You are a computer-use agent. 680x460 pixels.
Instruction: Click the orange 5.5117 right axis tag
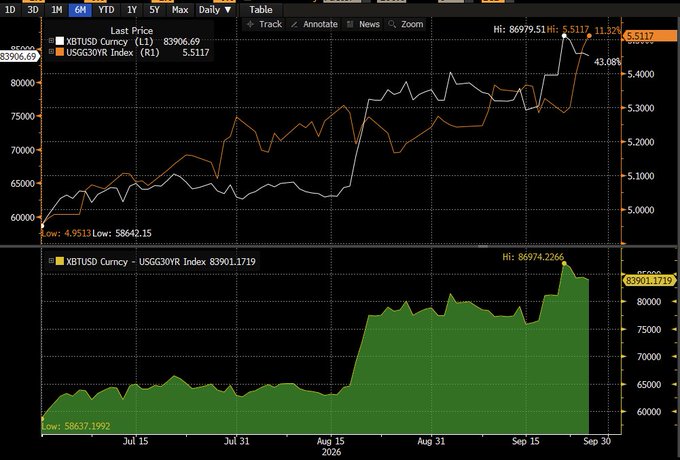[649, 36]
